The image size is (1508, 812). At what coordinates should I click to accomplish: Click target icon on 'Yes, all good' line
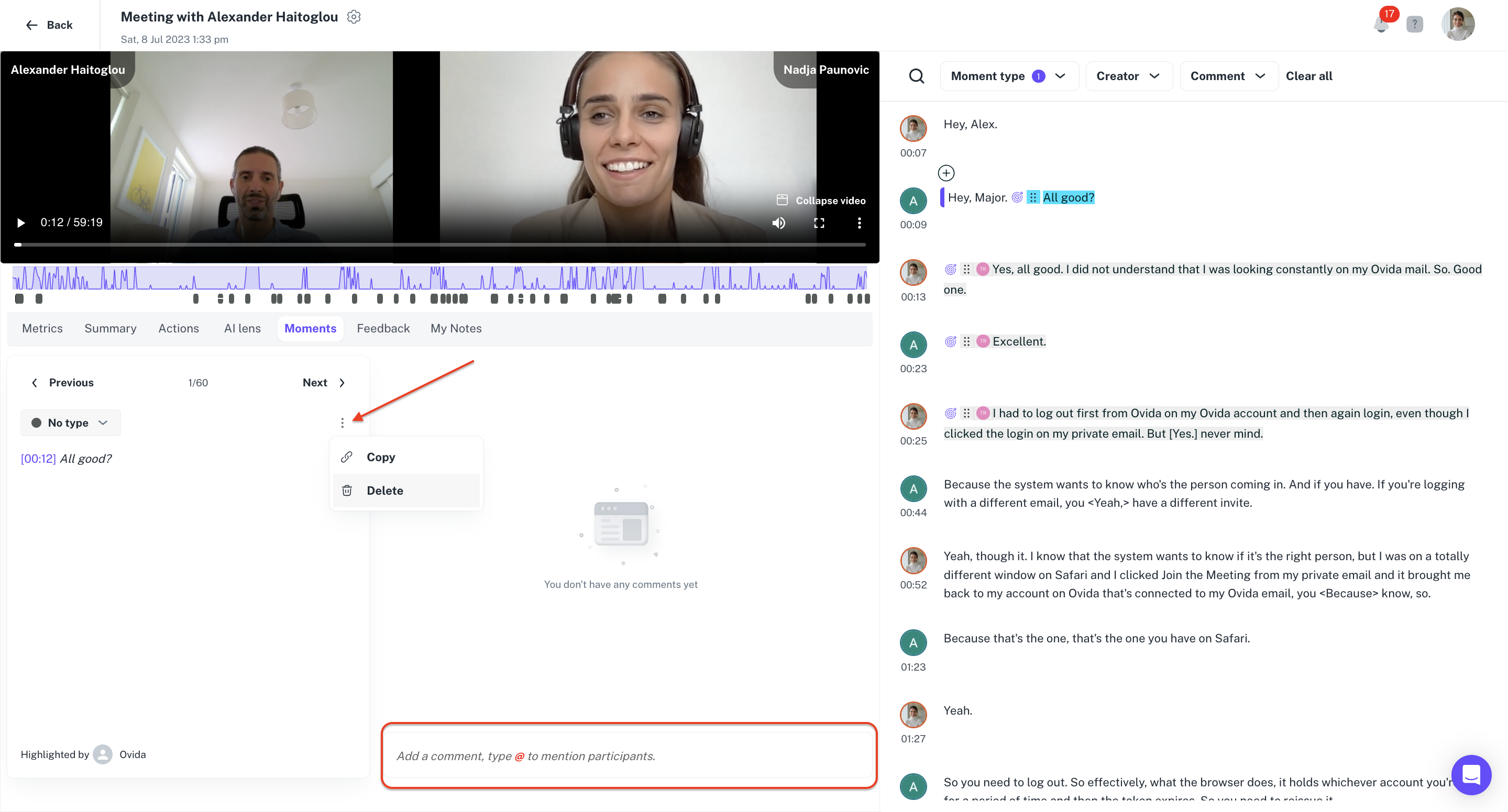tap(951, 269)
